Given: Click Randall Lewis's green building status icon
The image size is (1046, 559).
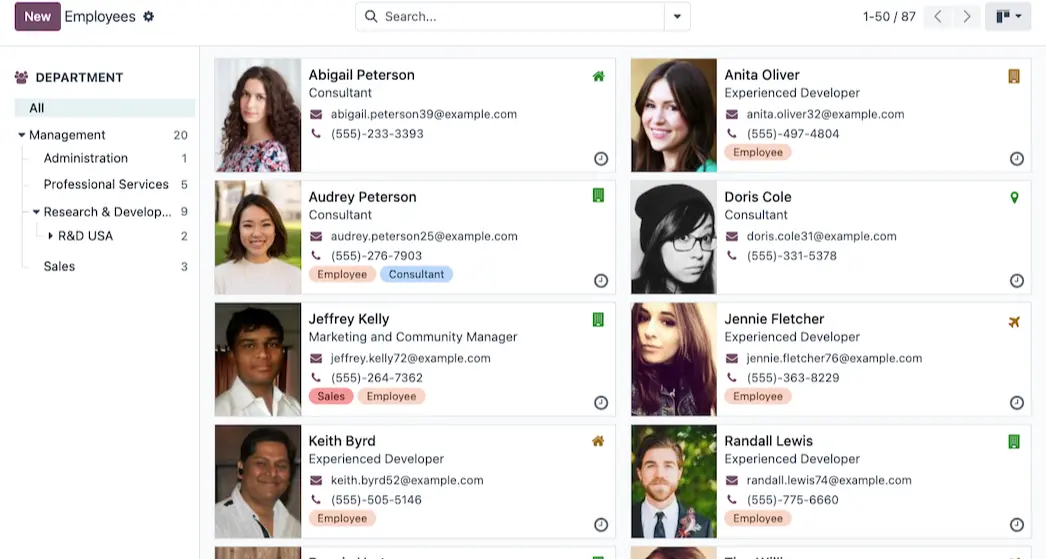Looking at the screenshot, I should [x=1014, y=441].
